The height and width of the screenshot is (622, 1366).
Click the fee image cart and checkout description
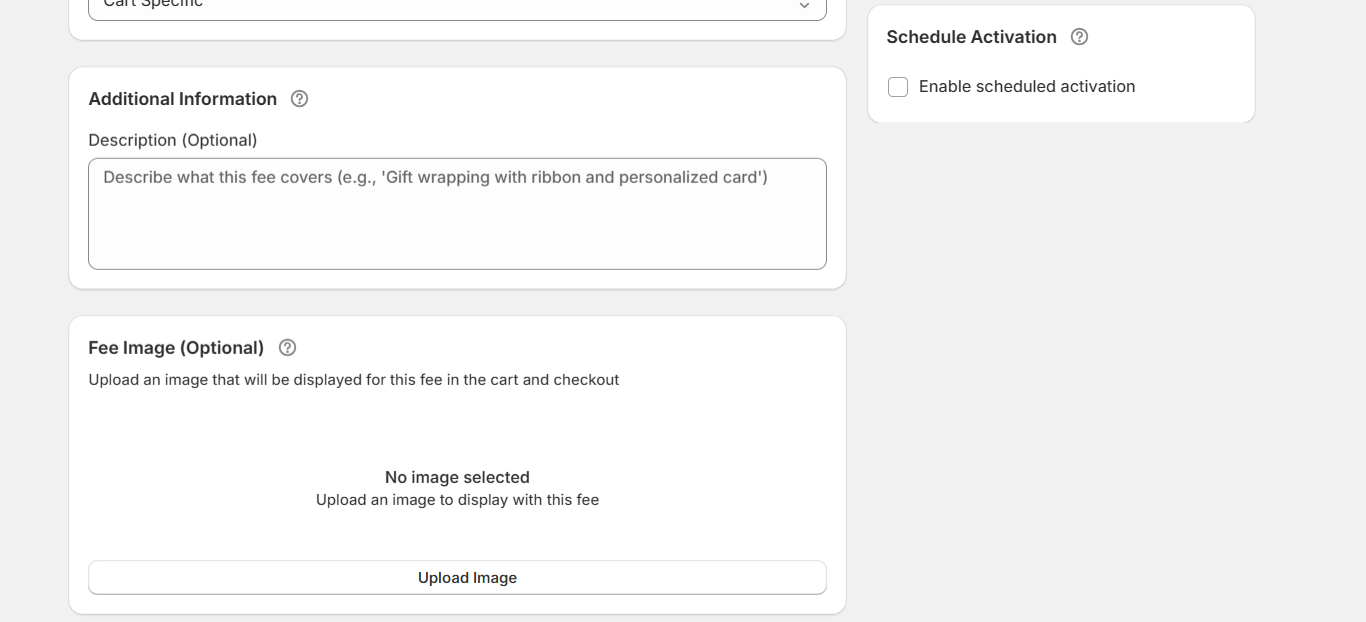pyautogui.click(x=354, y=380)
